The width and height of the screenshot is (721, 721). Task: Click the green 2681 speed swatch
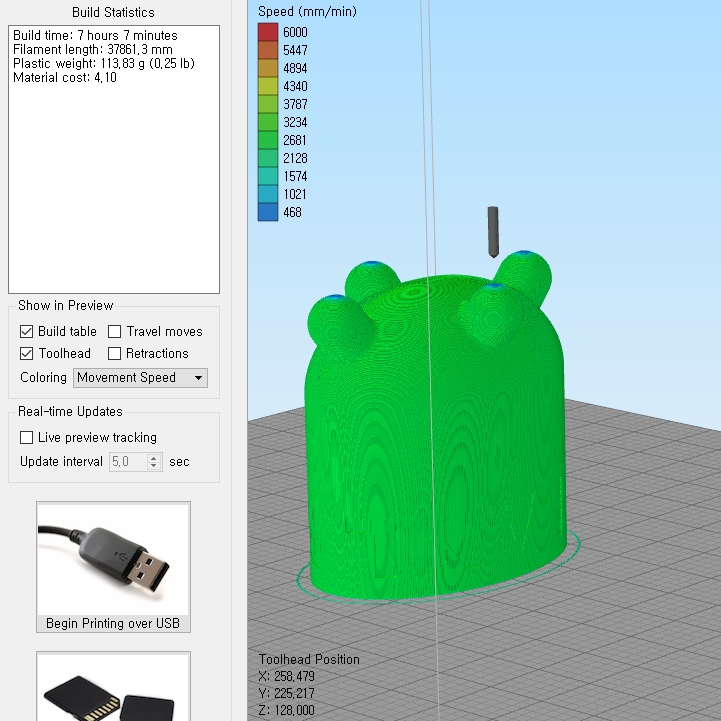tap(268, 140)
